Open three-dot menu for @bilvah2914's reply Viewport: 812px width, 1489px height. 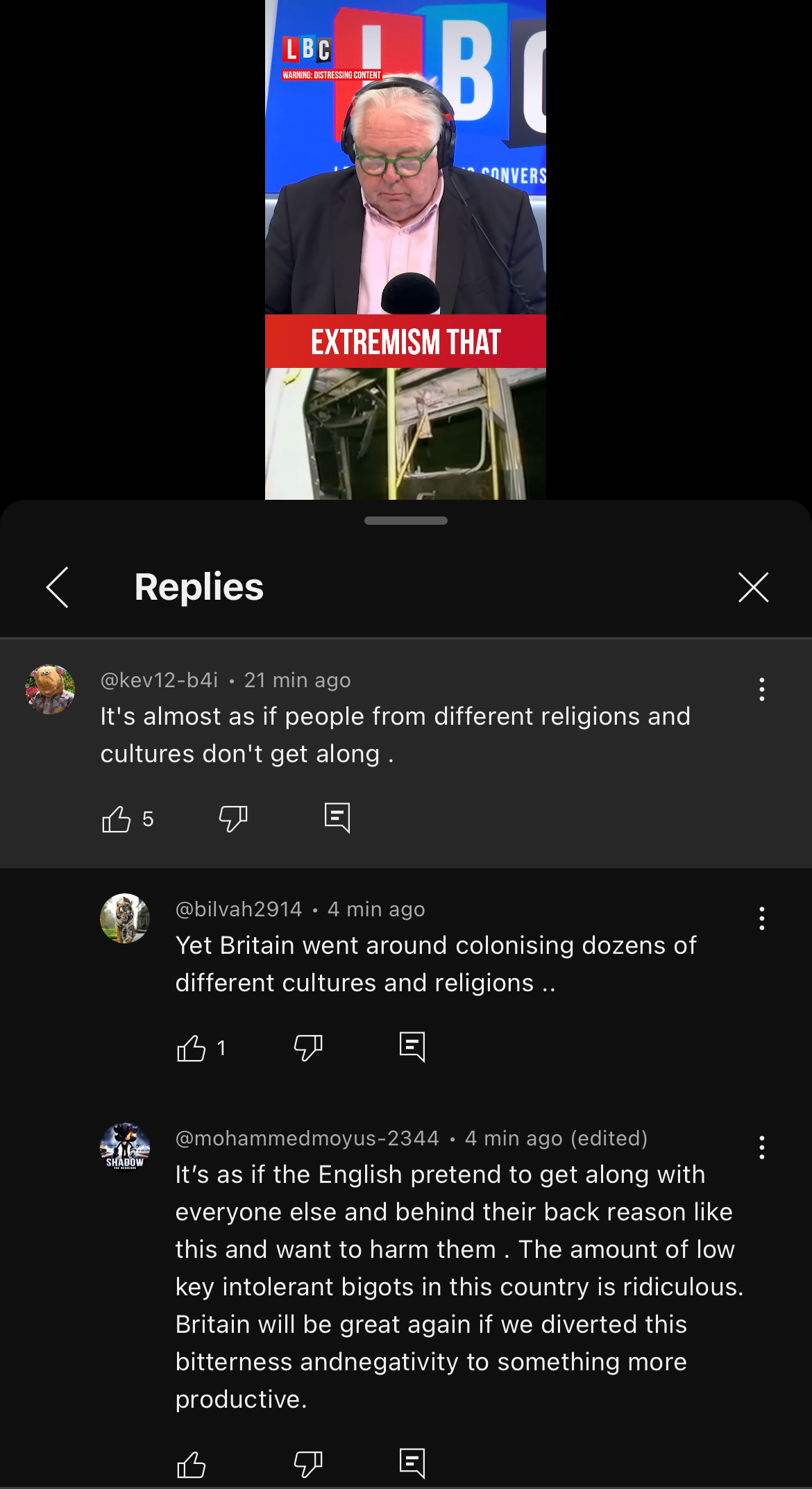pyautogui.click(x=762, y=918)
